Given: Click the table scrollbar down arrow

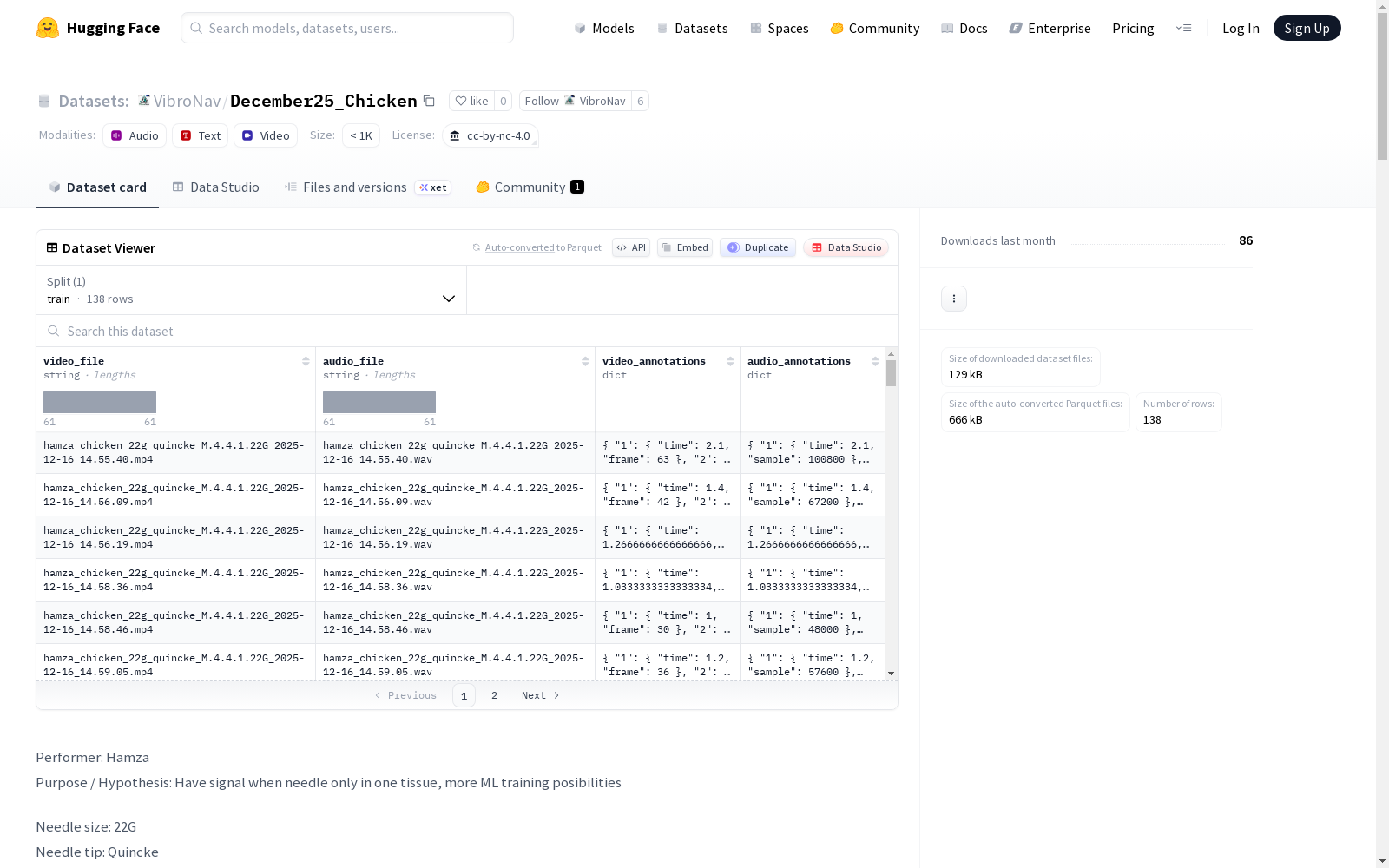Looking at the screenshot, I should click(891, 674).
